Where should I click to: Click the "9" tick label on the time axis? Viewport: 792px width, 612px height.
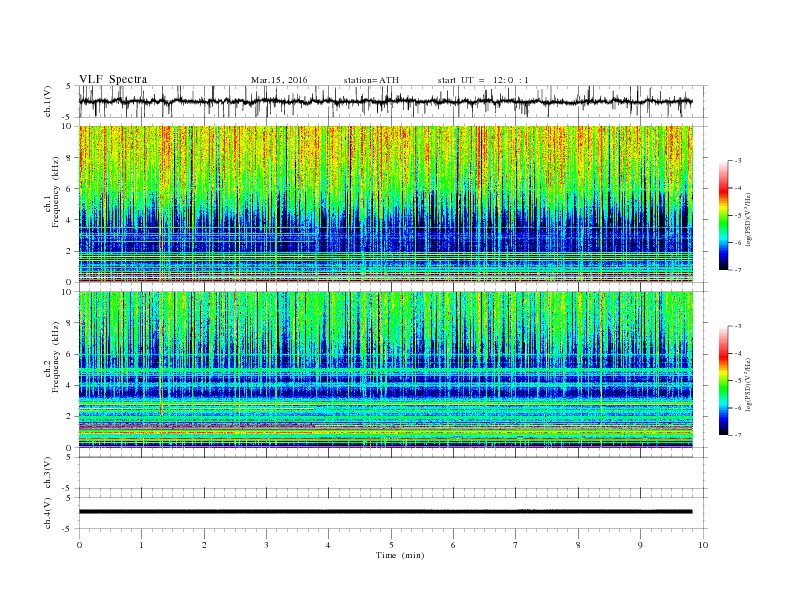coord(640,545)
